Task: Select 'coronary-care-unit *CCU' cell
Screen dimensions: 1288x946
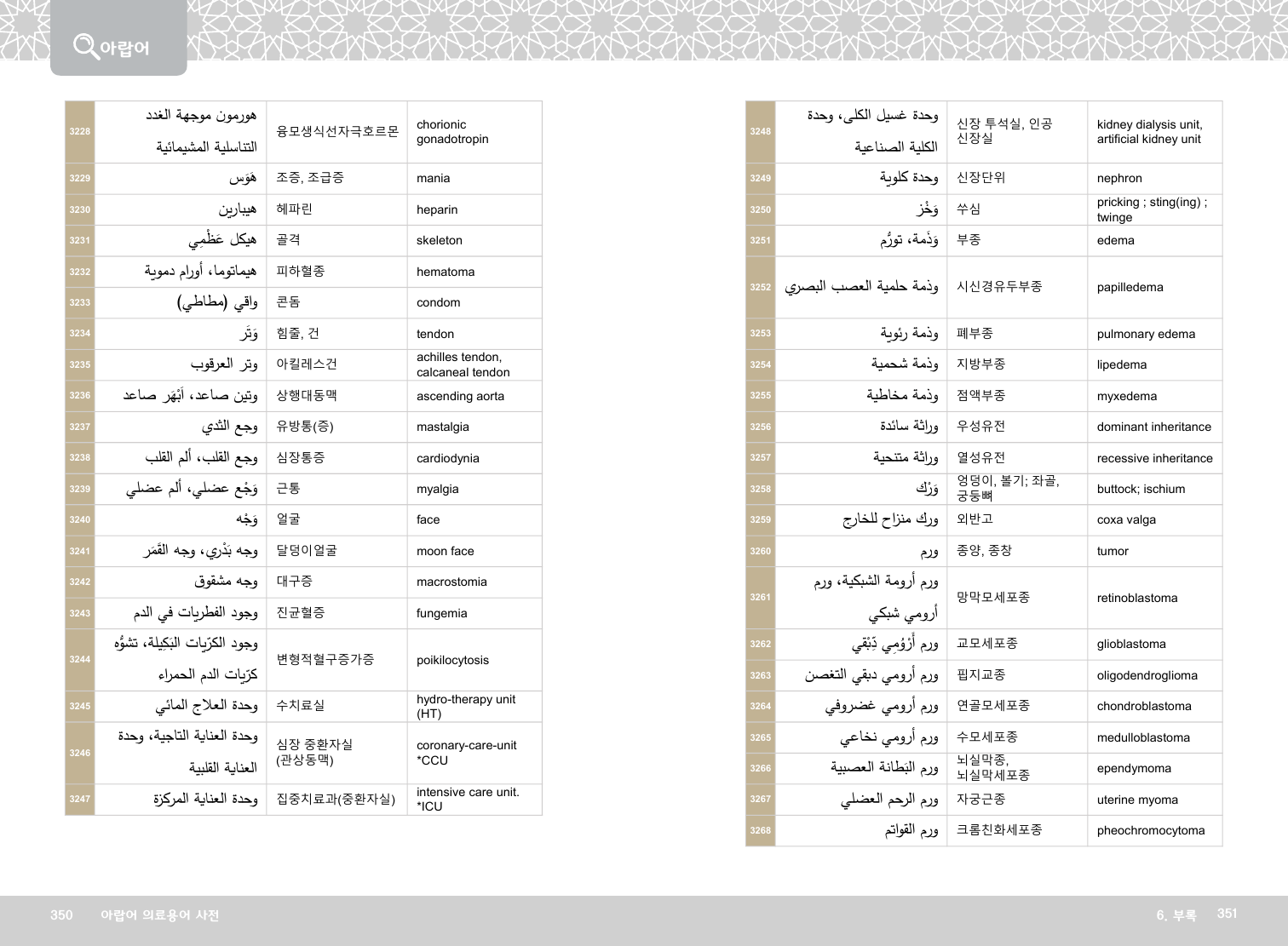Action: click(x=466, y=753)
